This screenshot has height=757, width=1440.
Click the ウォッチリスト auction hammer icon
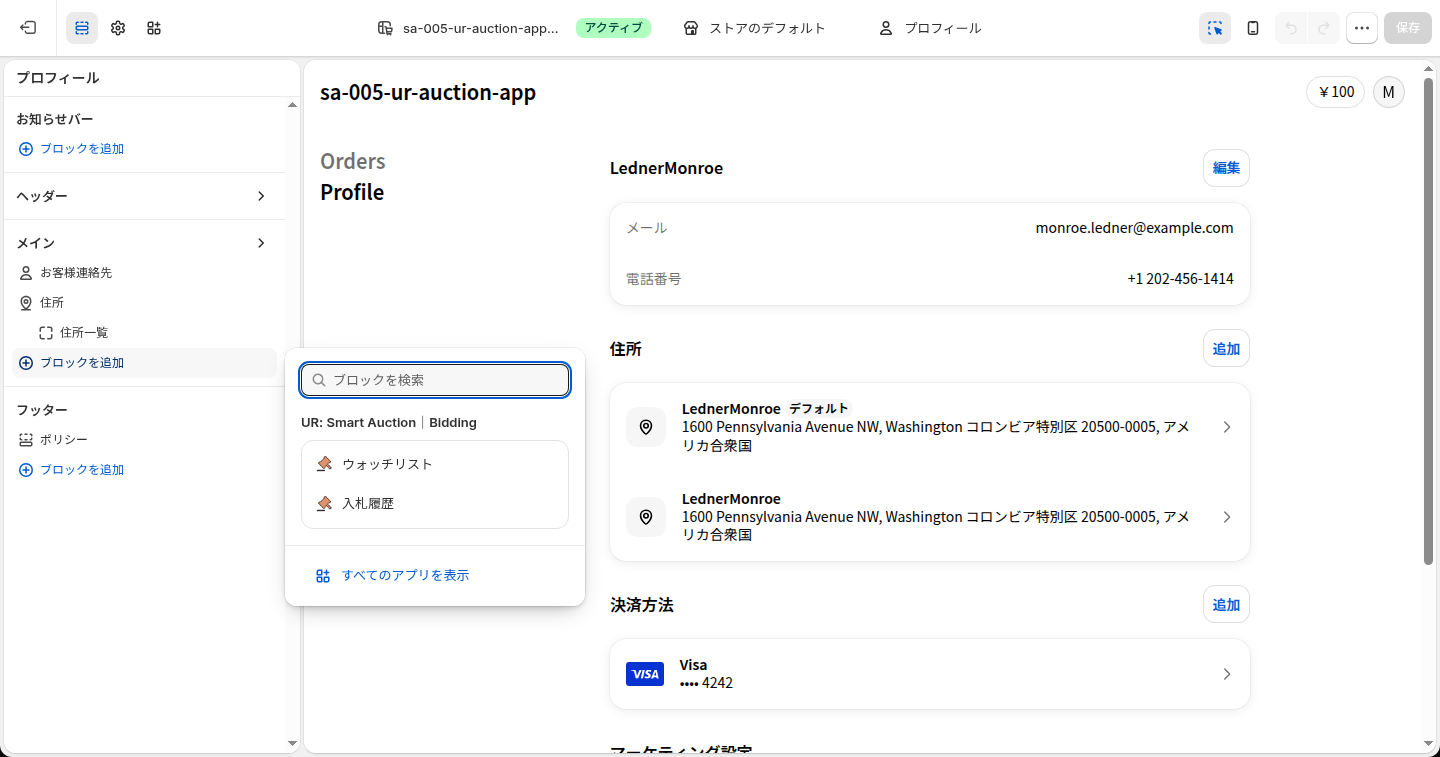point(324,464)
